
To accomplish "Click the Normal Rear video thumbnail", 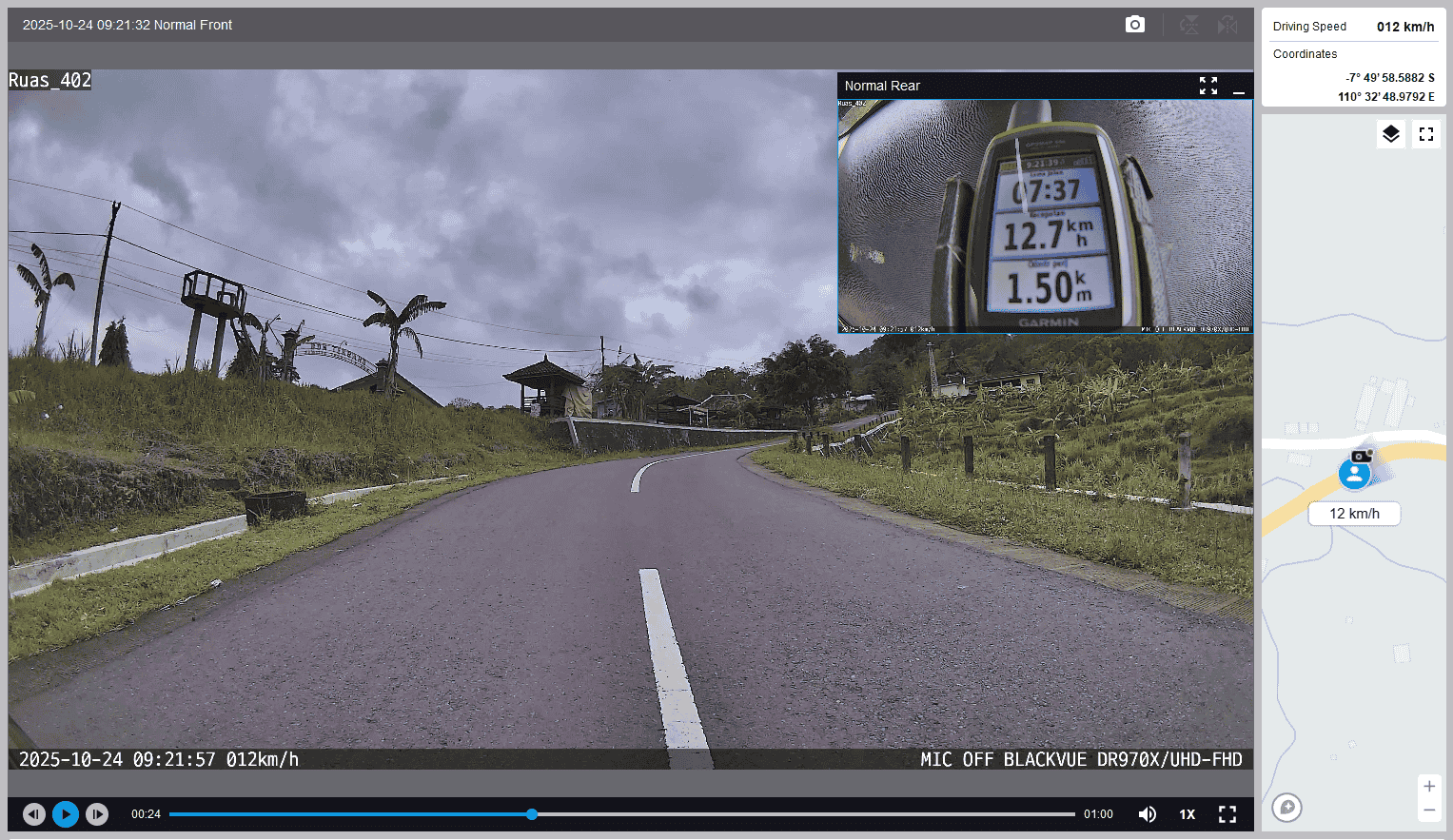I will [x=1045, y=216].
